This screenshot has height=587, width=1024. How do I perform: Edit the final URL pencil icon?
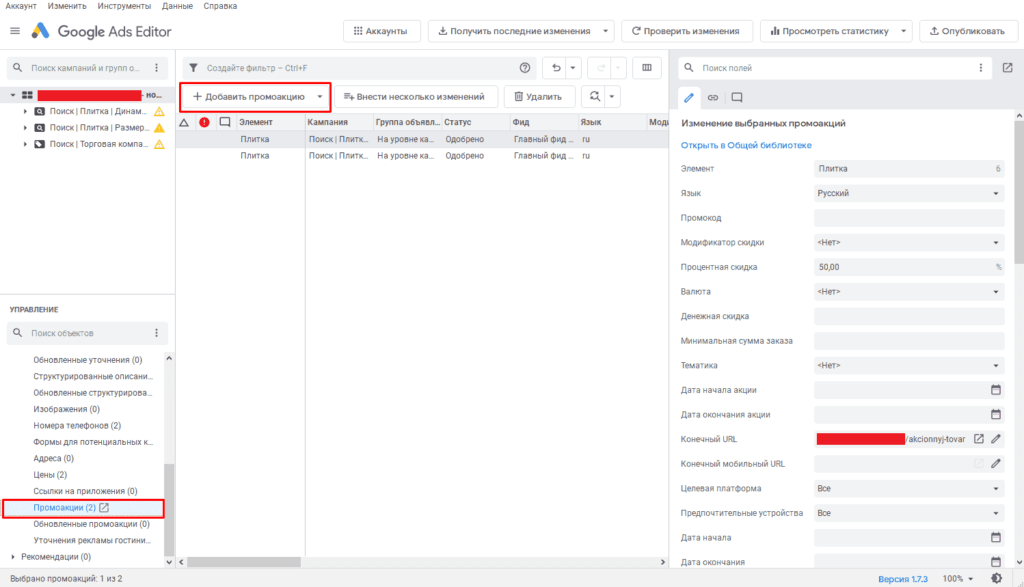(x=995, y=439)
